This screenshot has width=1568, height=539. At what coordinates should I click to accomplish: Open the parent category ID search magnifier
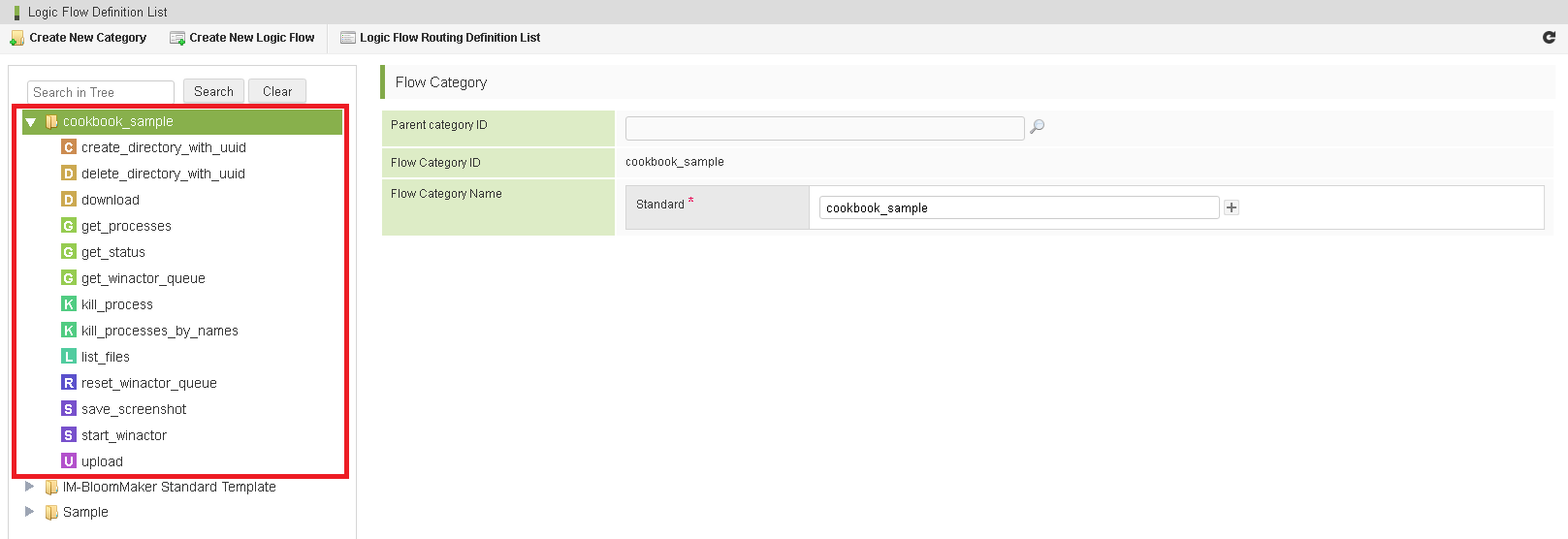tap(1037, 127)
